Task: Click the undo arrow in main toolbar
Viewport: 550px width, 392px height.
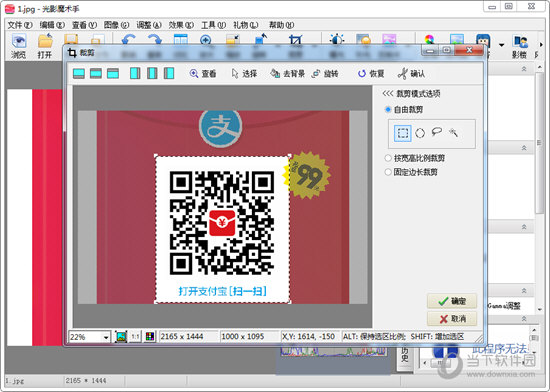Action: (x=129, y=39)
